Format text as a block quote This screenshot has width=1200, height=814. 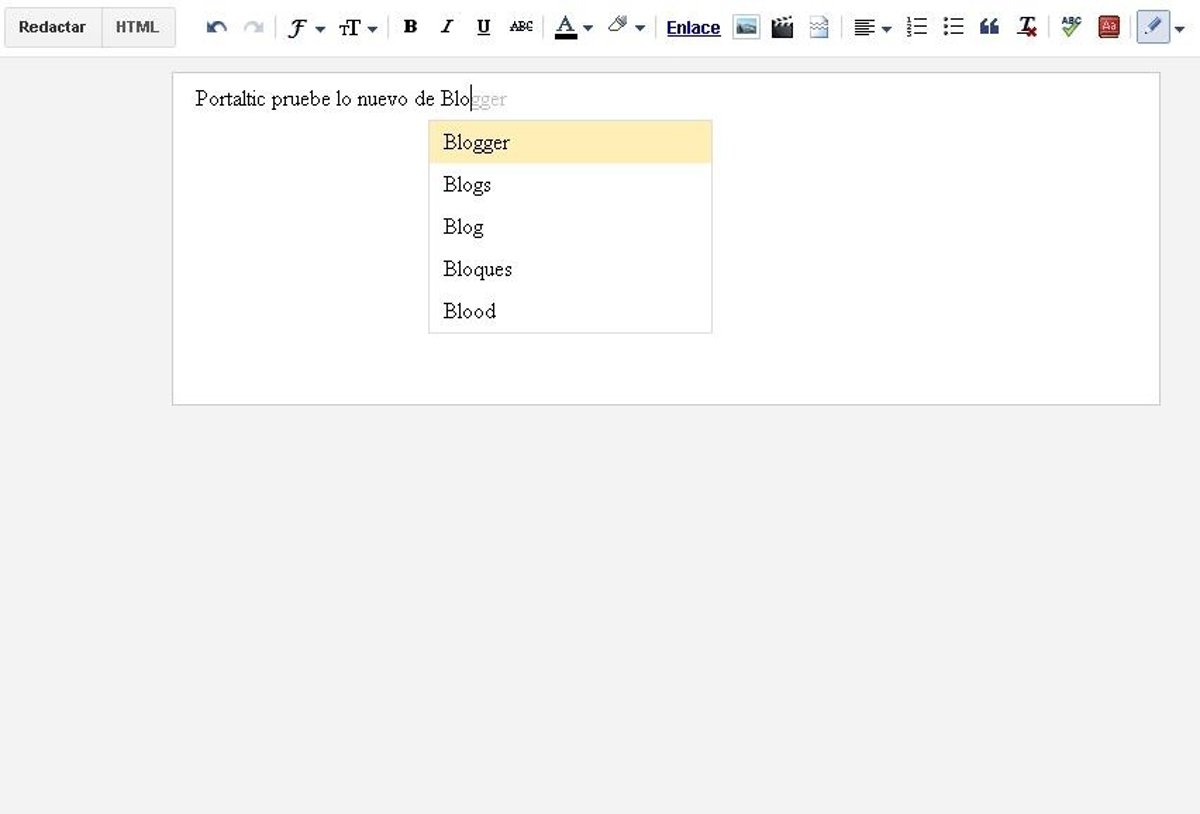(989, 28)
